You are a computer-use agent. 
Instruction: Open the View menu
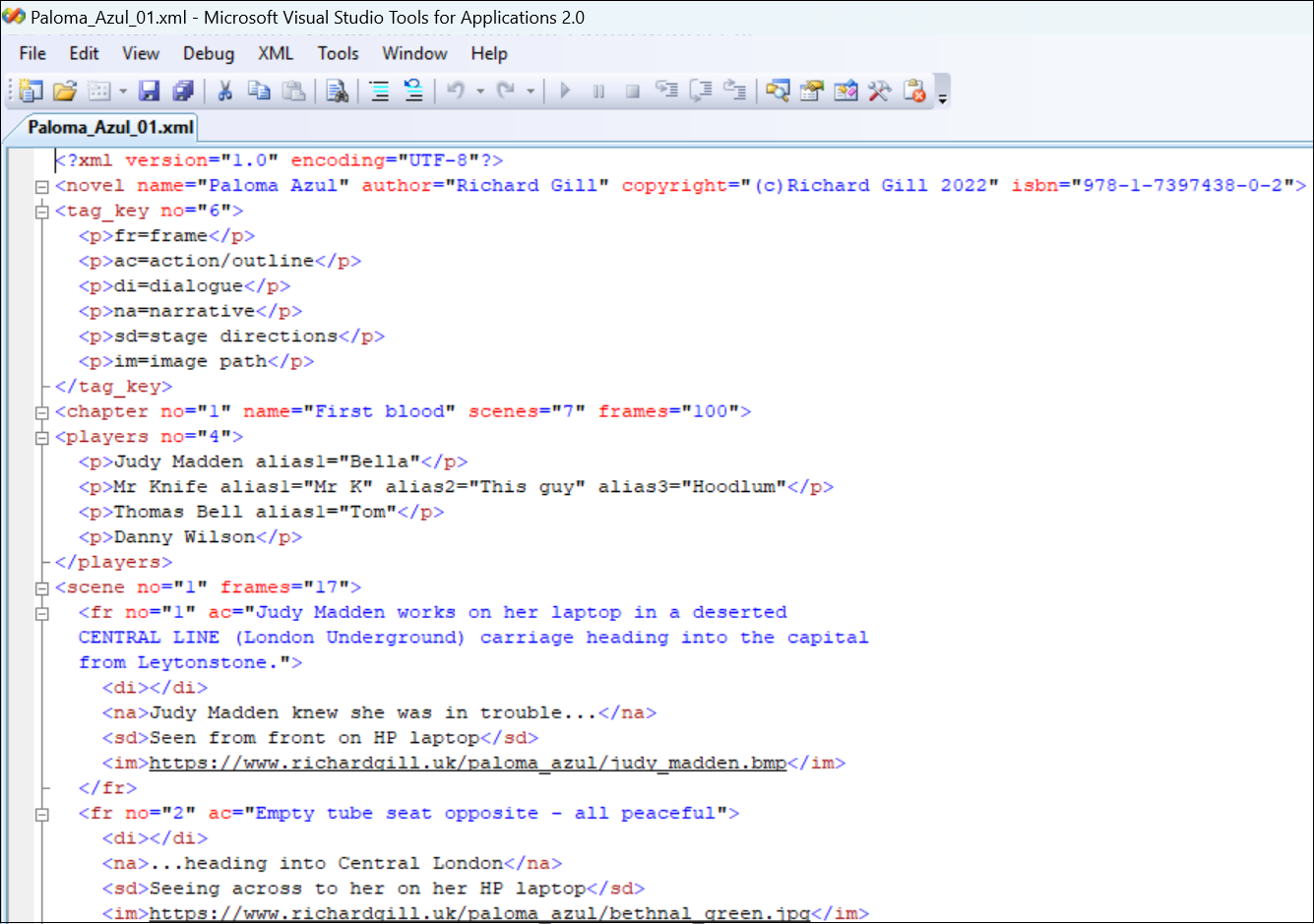coord(141,53)
